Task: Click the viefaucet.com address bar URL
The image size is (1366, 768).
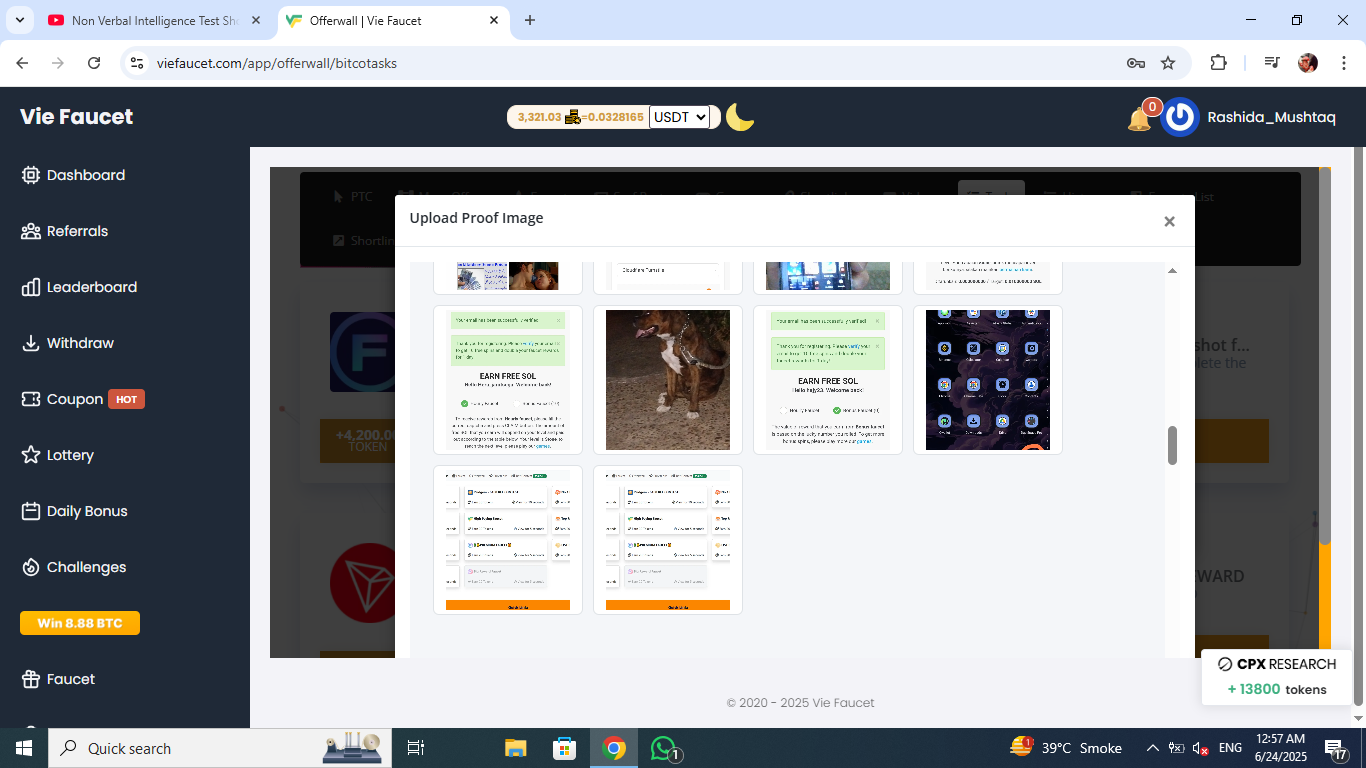Action: tap(277, 63)
